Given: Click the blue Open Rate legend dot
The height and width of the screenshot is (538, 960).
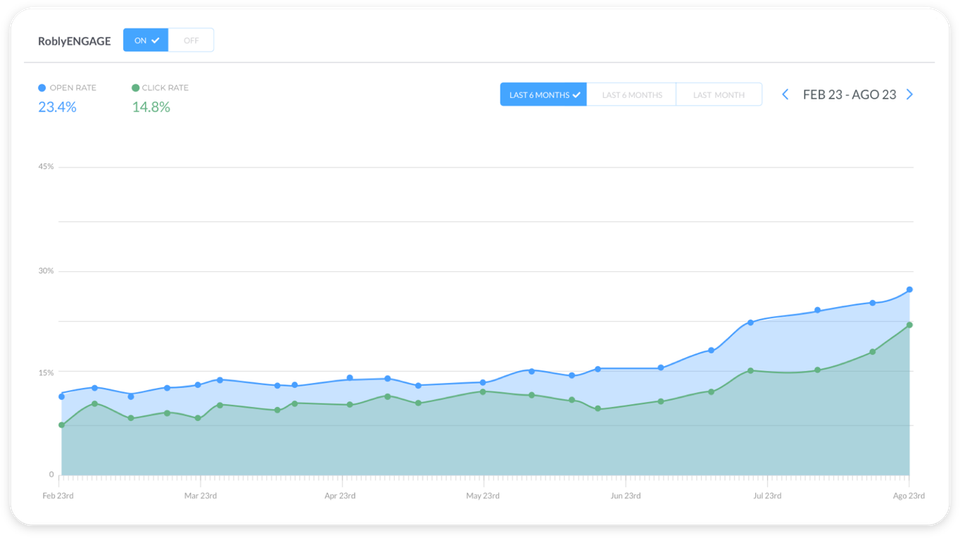Looking at the screenshot, I should 41,88.
